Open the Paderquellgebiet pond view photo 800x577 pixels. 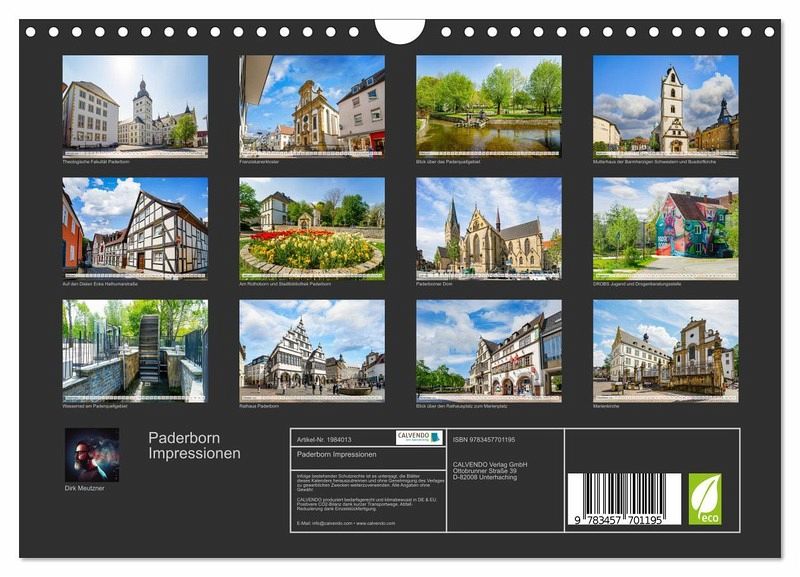(489, 106)
